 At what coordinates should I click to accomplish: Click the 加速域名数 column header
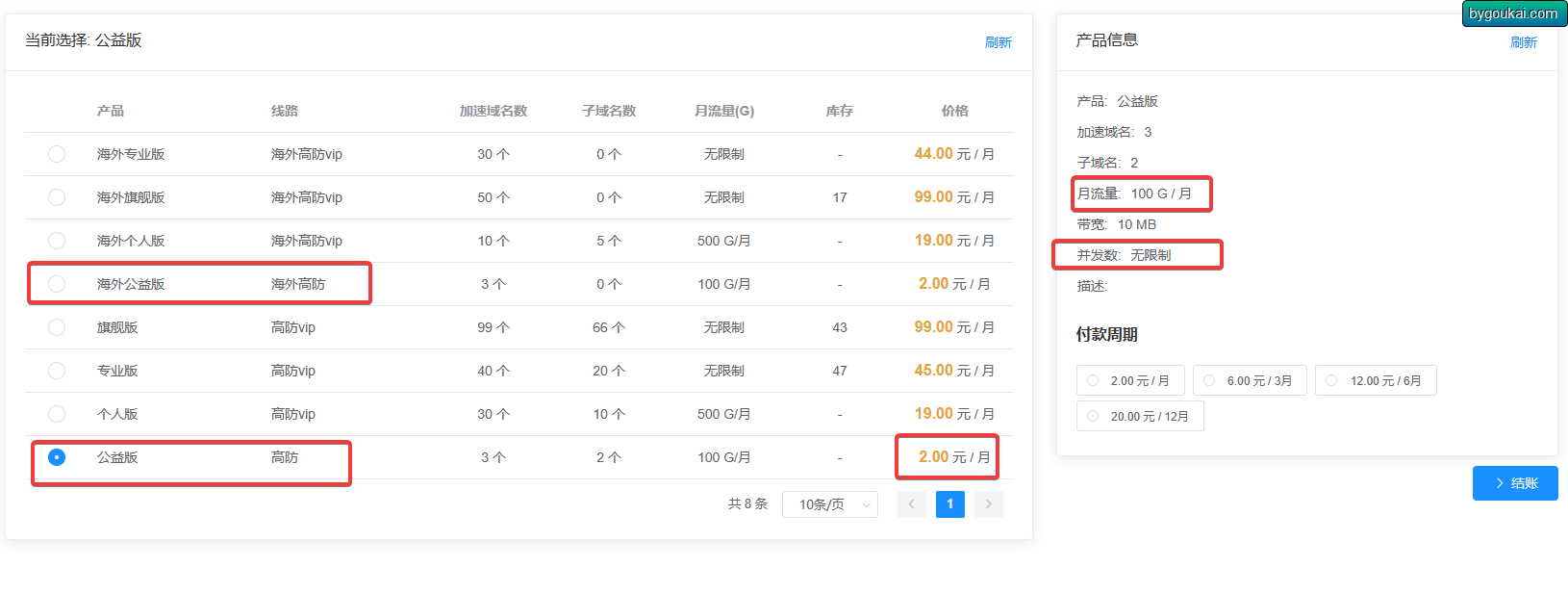pyautogui.click(x=493, y=111)
